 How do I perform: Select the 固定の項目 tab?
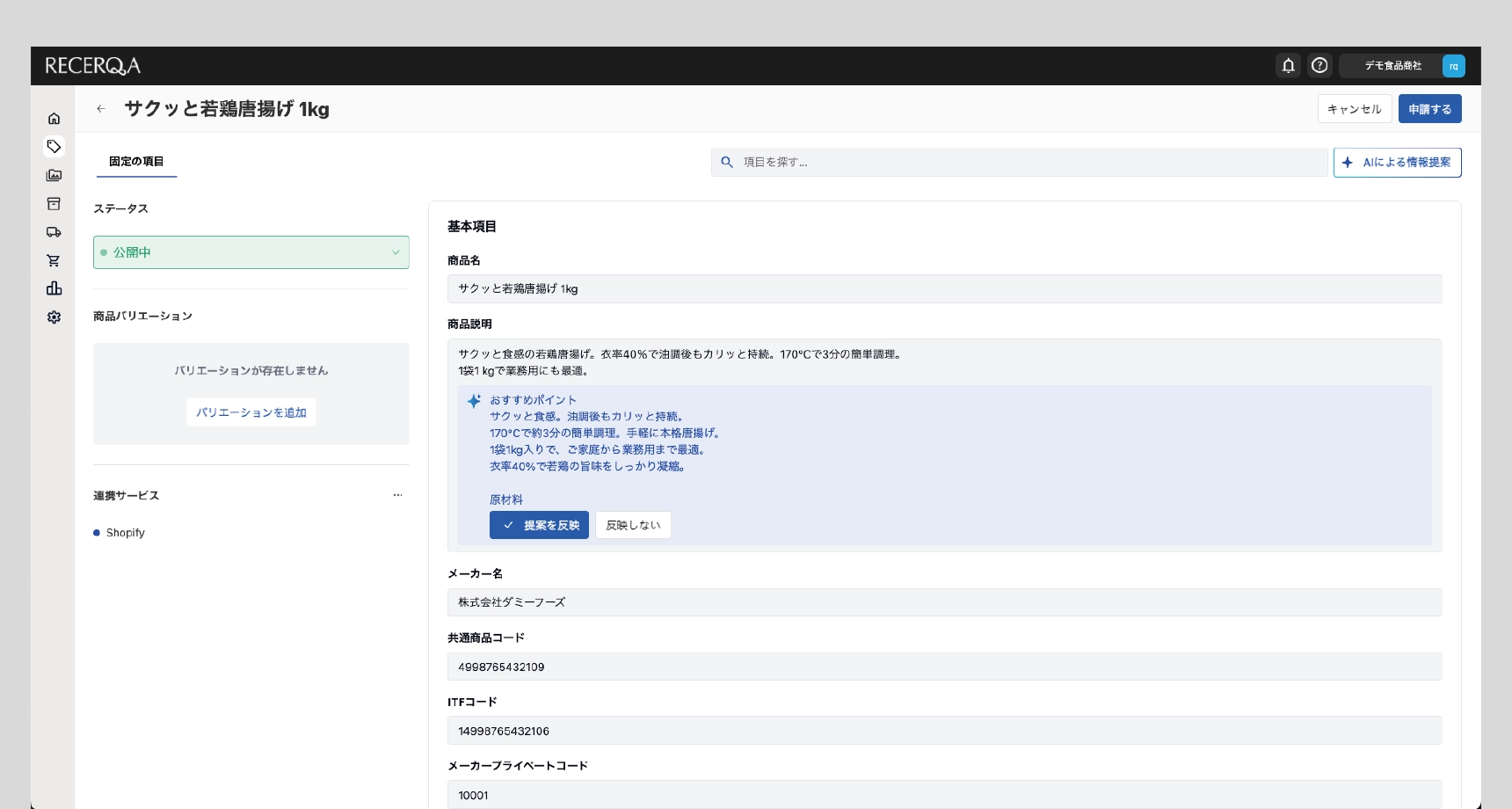[136, 161]
